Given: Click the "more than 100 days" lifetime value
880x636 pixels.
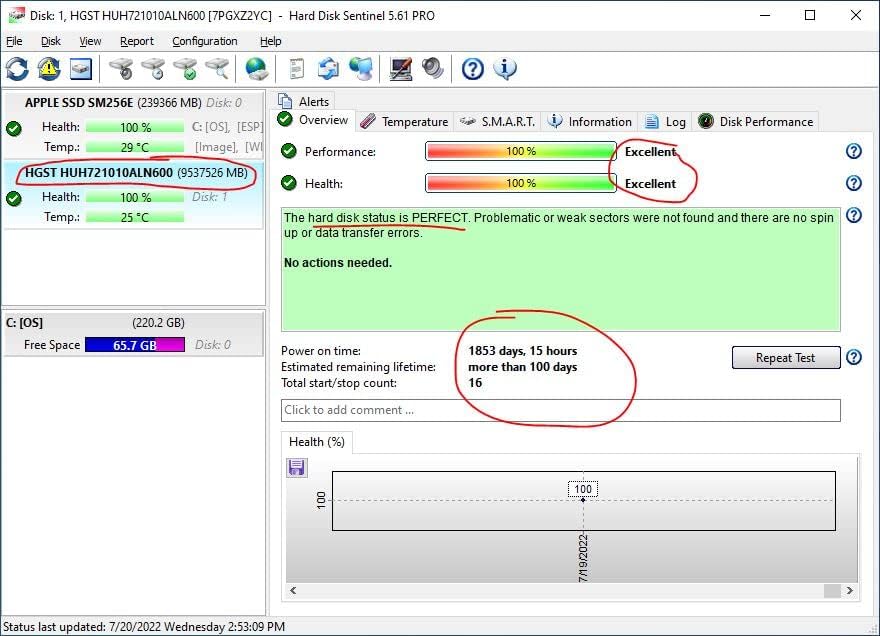Looking at the screenshot, I should (522, 367).
